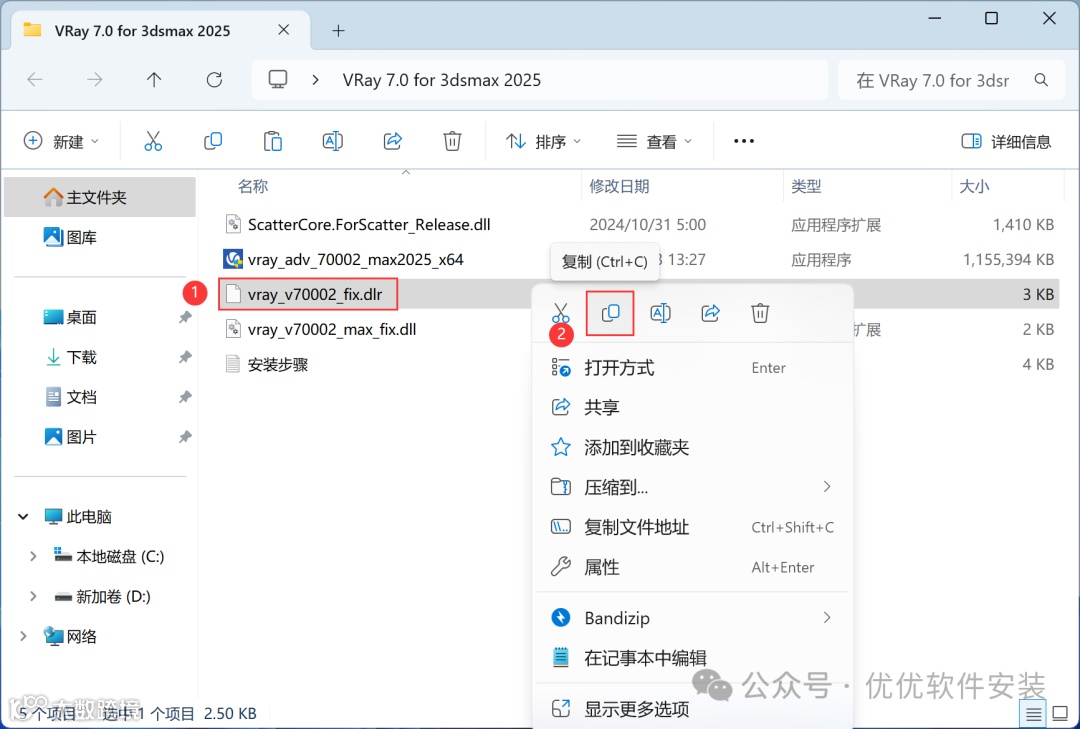Click the toolbar Copy icon
Viewport: 1080px width, 729px height.
coord(213,141)
